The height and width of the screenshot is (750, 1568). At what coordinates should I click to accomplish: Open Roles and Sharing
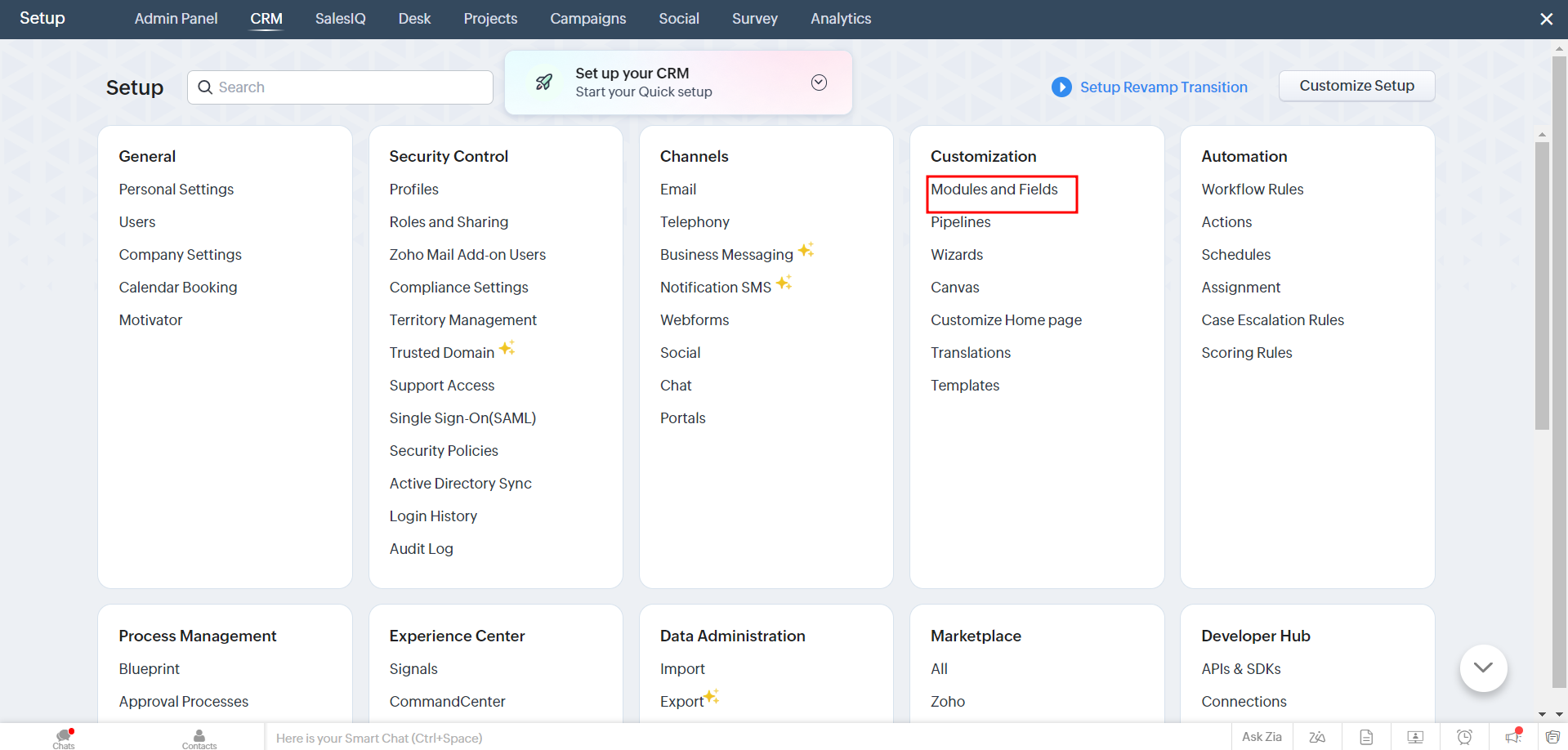tap(449, 222)
